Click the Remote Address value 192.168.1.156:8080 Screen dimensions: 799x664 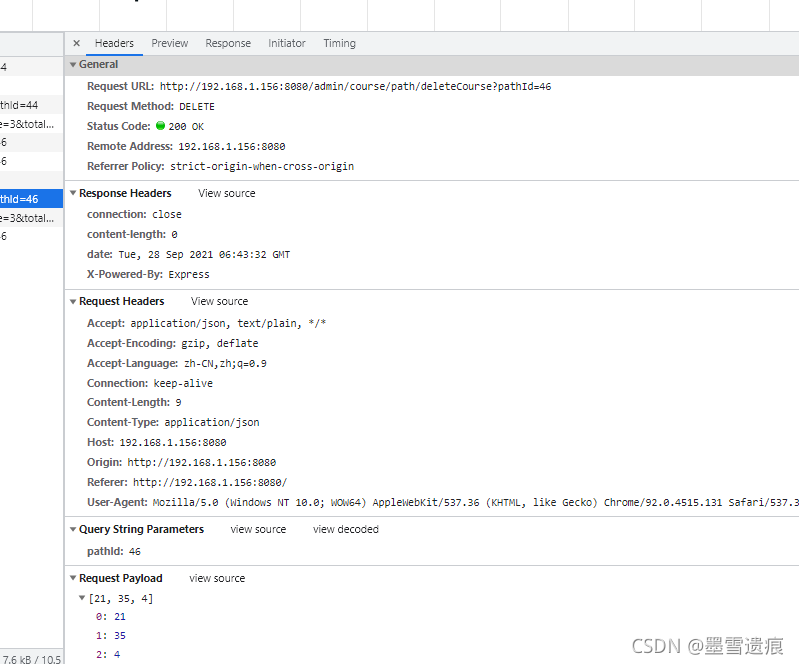point(232,147)
